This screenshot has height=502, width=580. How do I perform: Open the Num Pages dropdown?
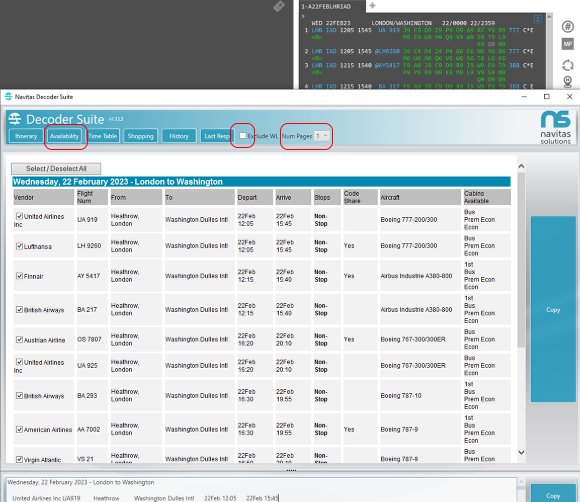(x=321, y=136)
